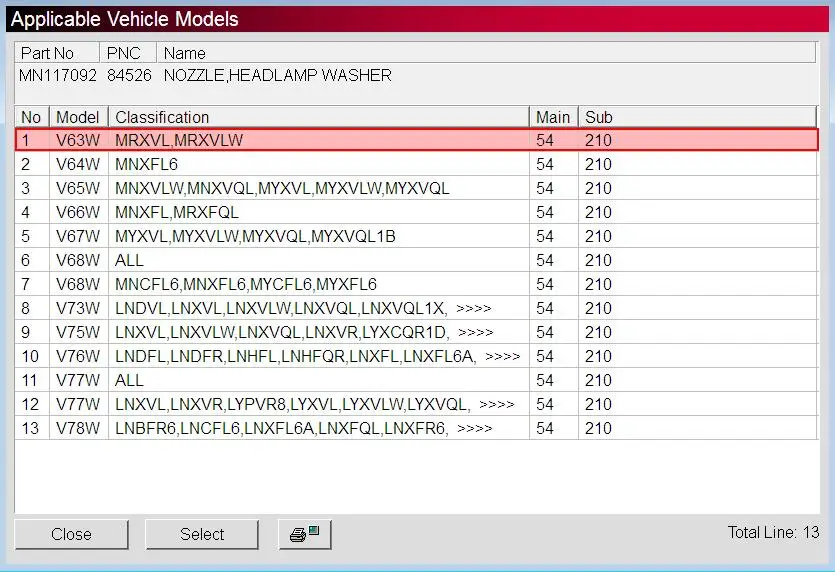Select row 6 V68W ALL
Image resolution: width=835 pixels, height=572 pixels.
click(416, 260)
